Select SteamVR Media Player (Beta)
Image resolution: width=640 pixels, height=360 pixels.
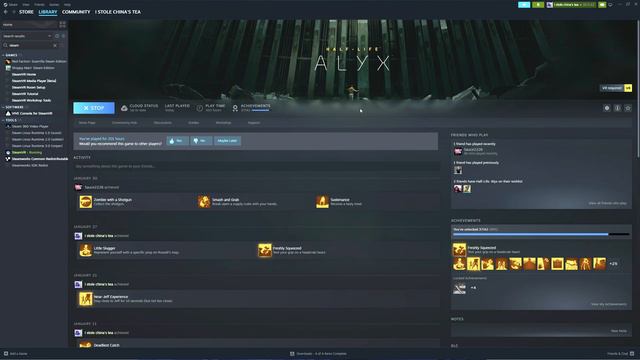[x=34, y=81]
